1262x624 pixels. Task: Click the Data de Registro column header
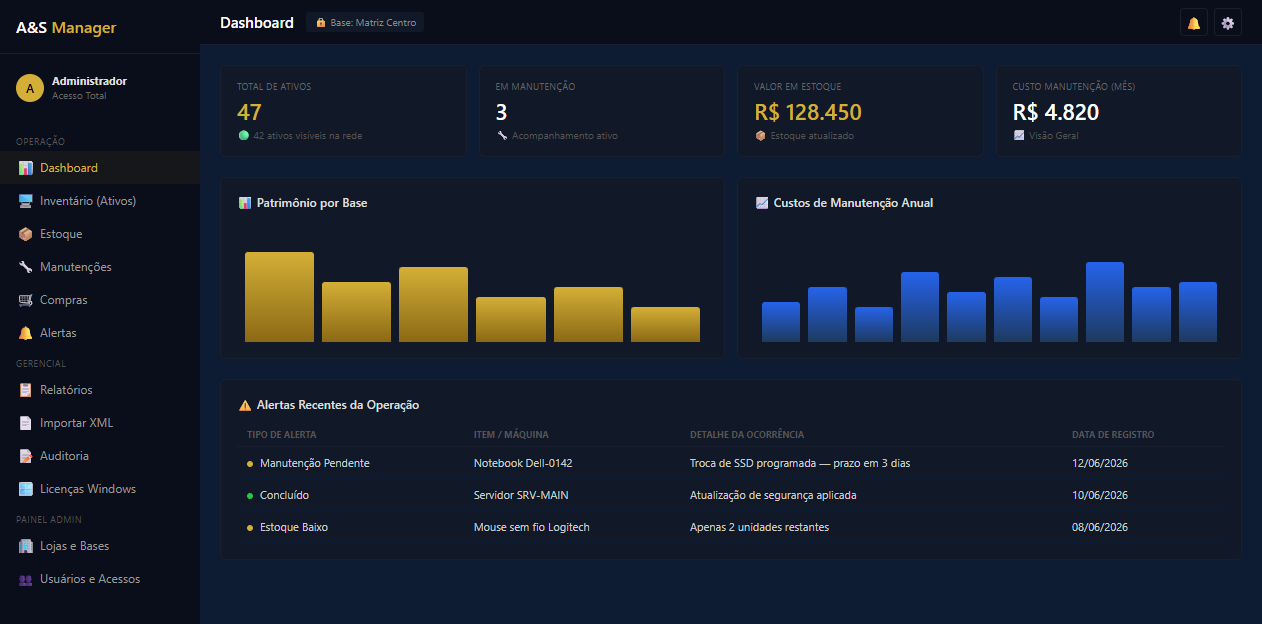[1113, 435]
